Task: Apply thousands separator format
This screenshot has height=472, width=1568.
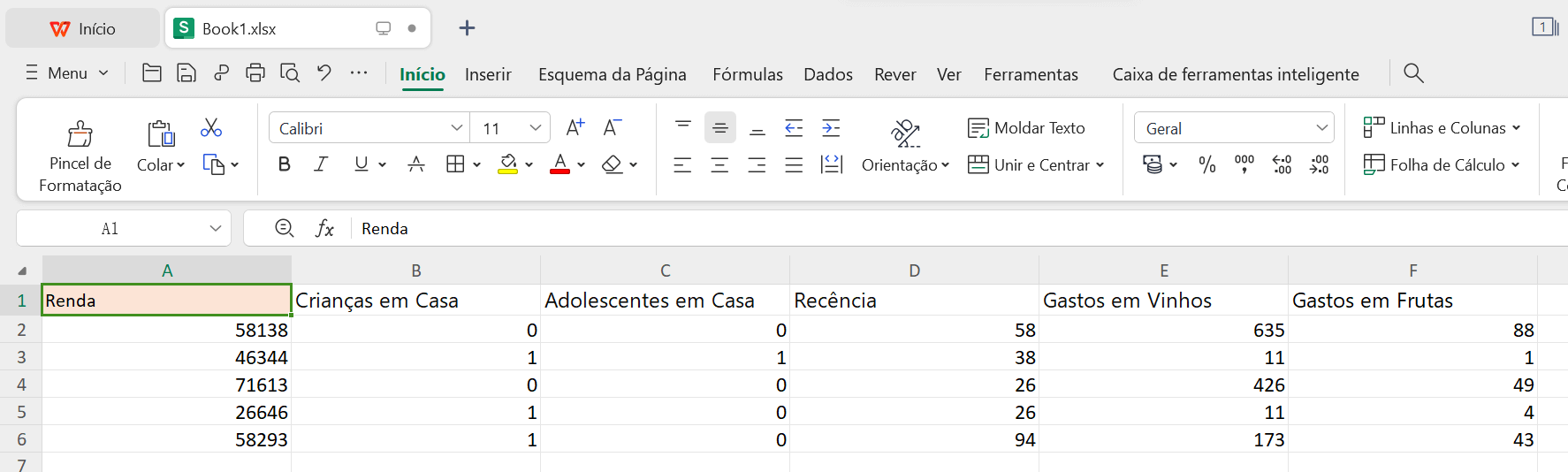Action: [1245, 164]
